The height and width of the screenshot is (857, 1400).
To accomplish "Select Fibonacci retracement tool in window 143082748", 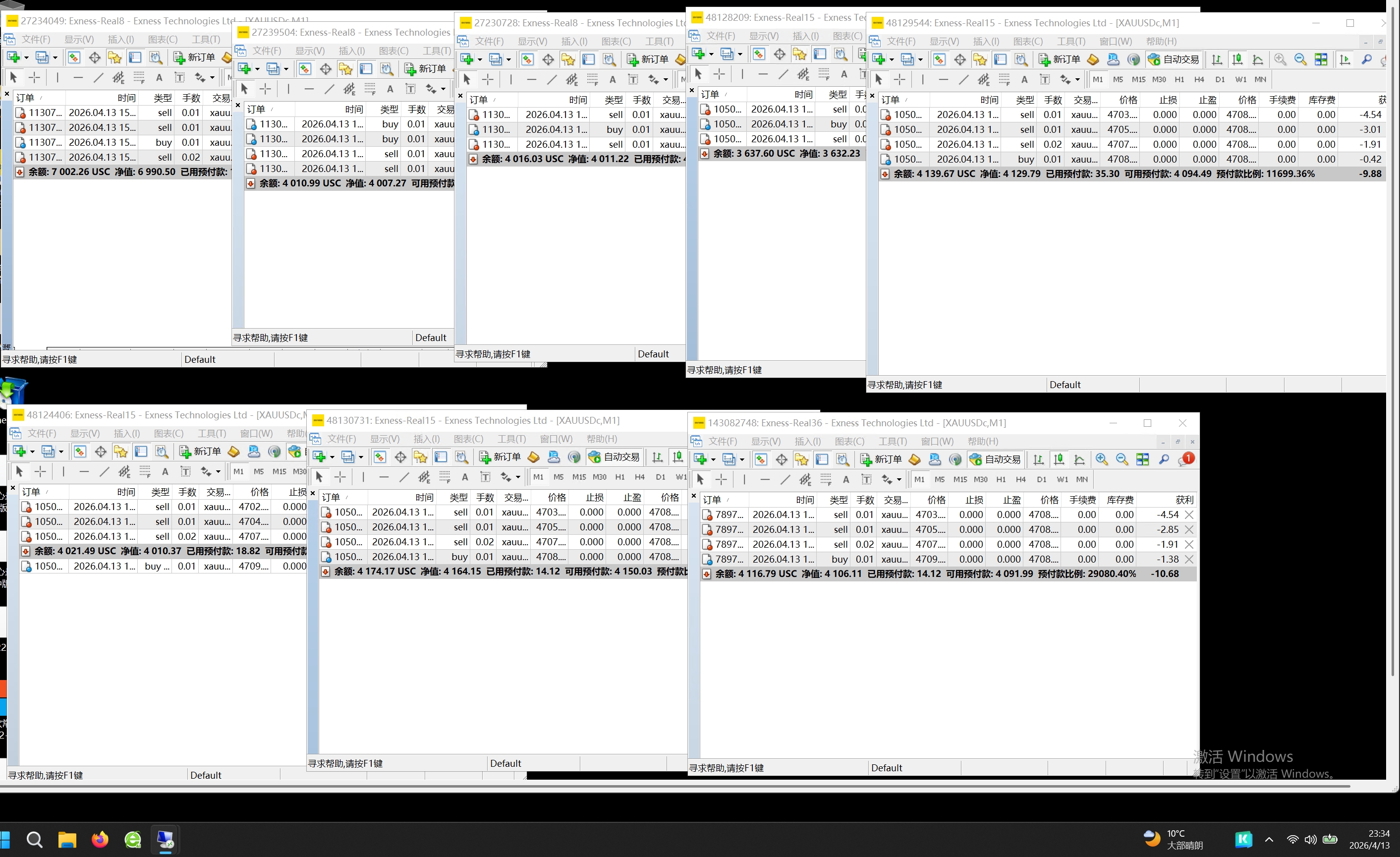I will (826, 480).
